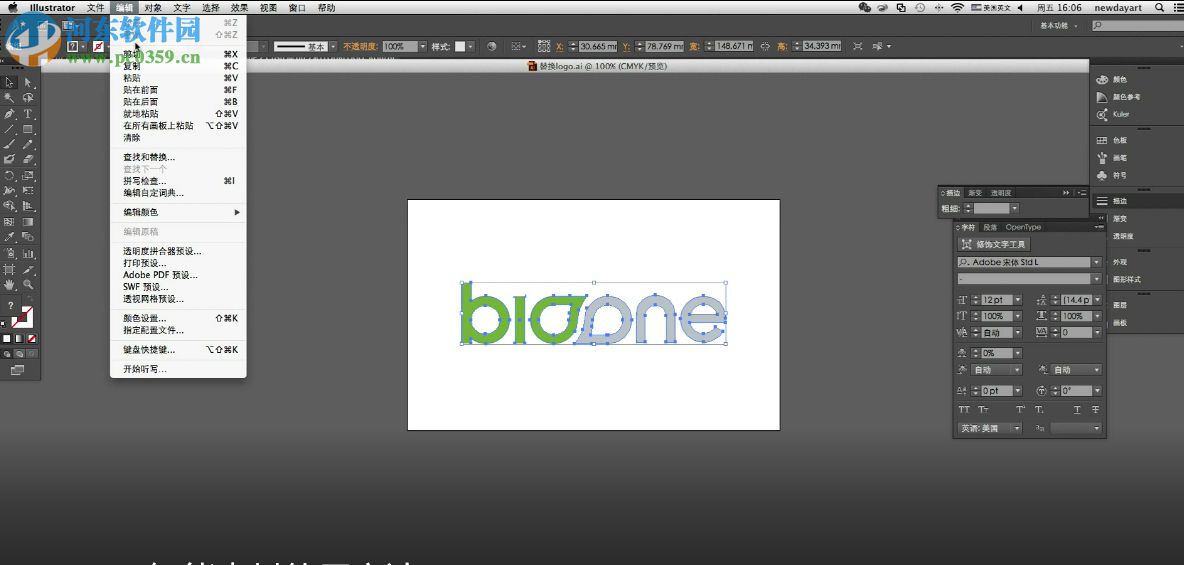Toggle Superscript in Character panel
1184x565 pixels.
click(1020, 410)
